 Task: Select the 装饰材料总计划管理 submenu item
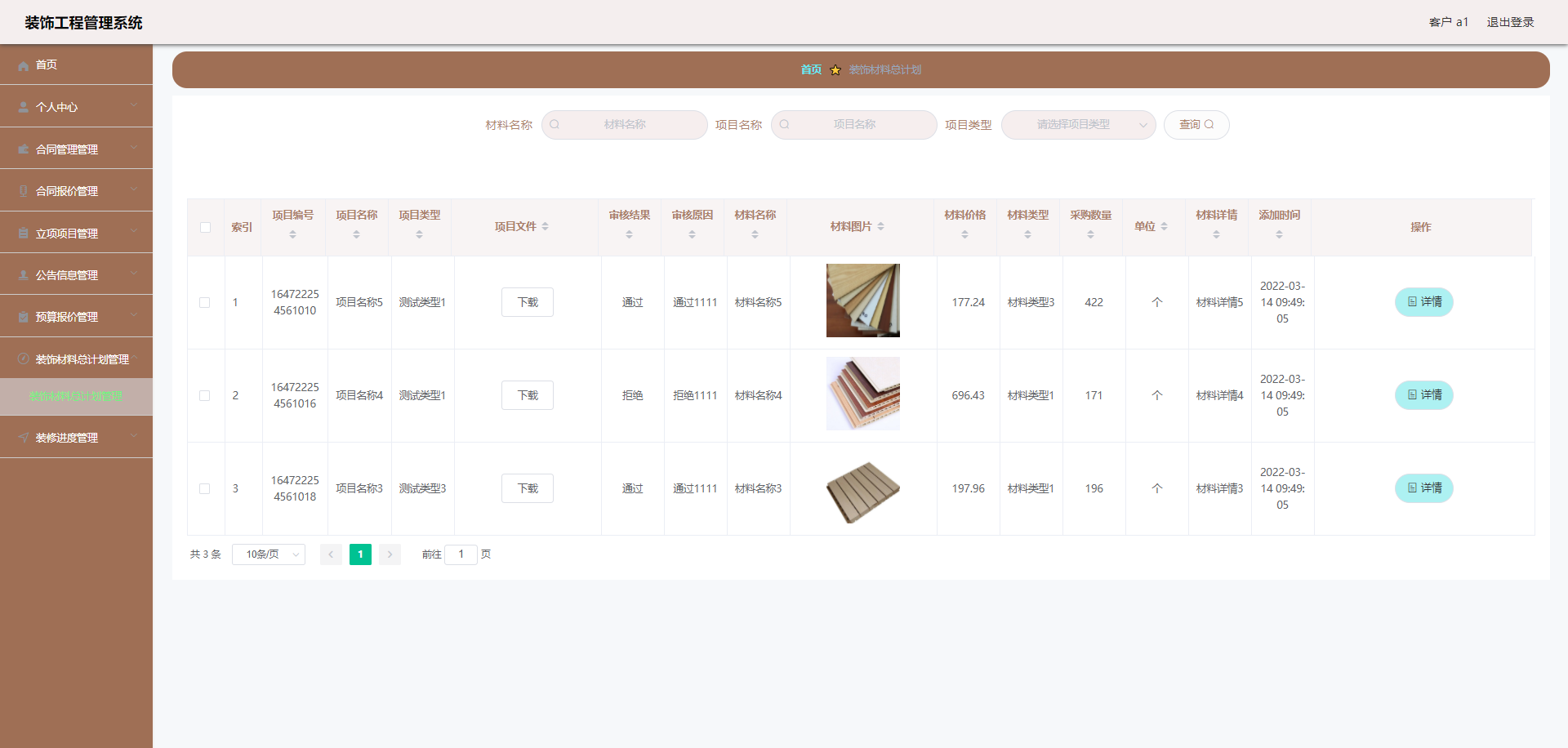76,397
